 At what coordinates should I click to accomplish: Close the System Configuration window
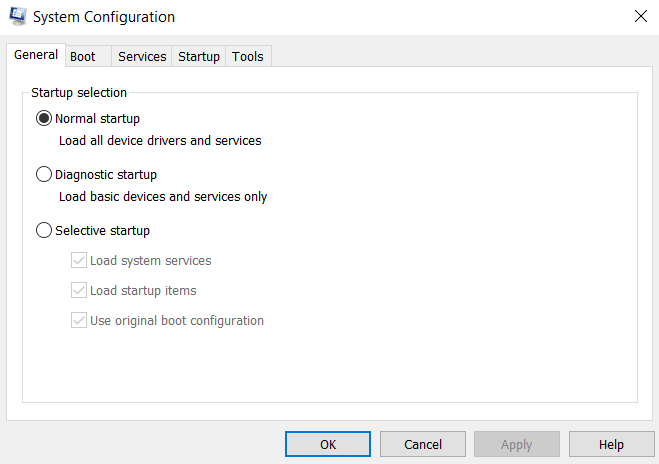[639, 17]
